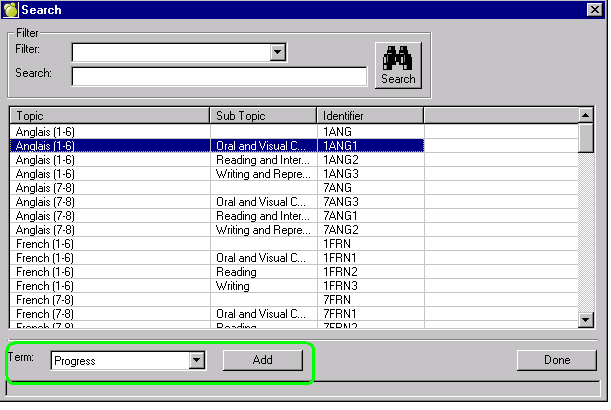Click the Identifier column header
Image resolution: width=611 pixels, height=410 pixels.
click(369, 116)
